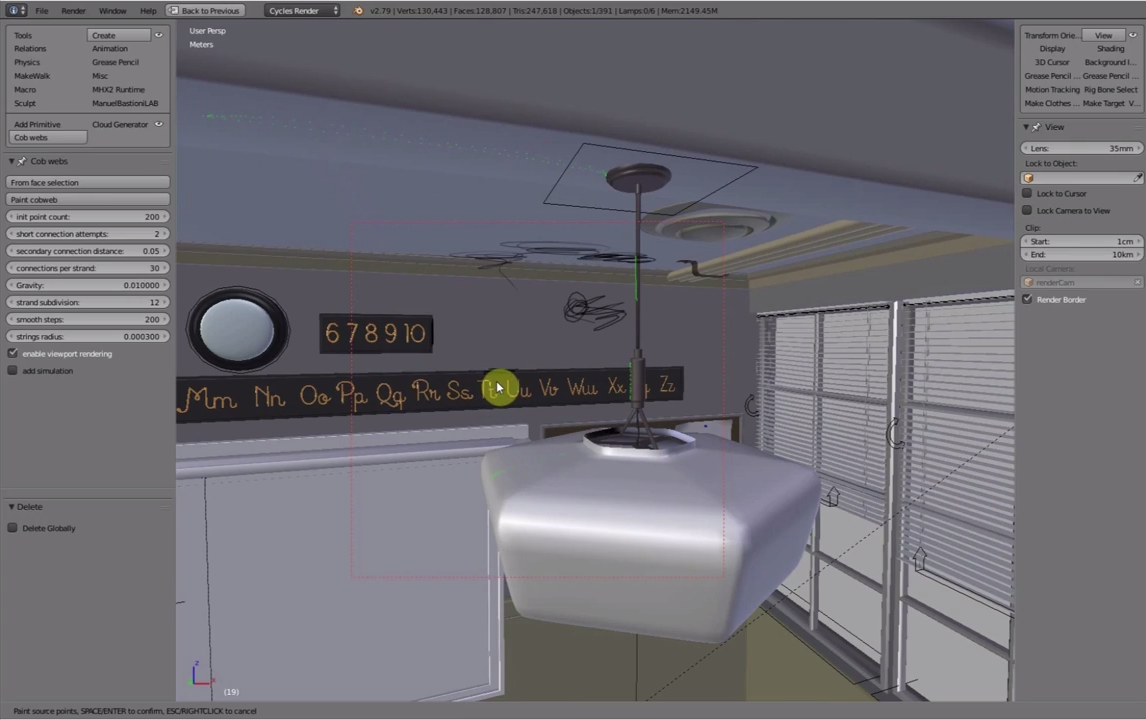Click the Lens 35mm value field
Viewport: 1146px width, 720px height.
coord(1082,148)
